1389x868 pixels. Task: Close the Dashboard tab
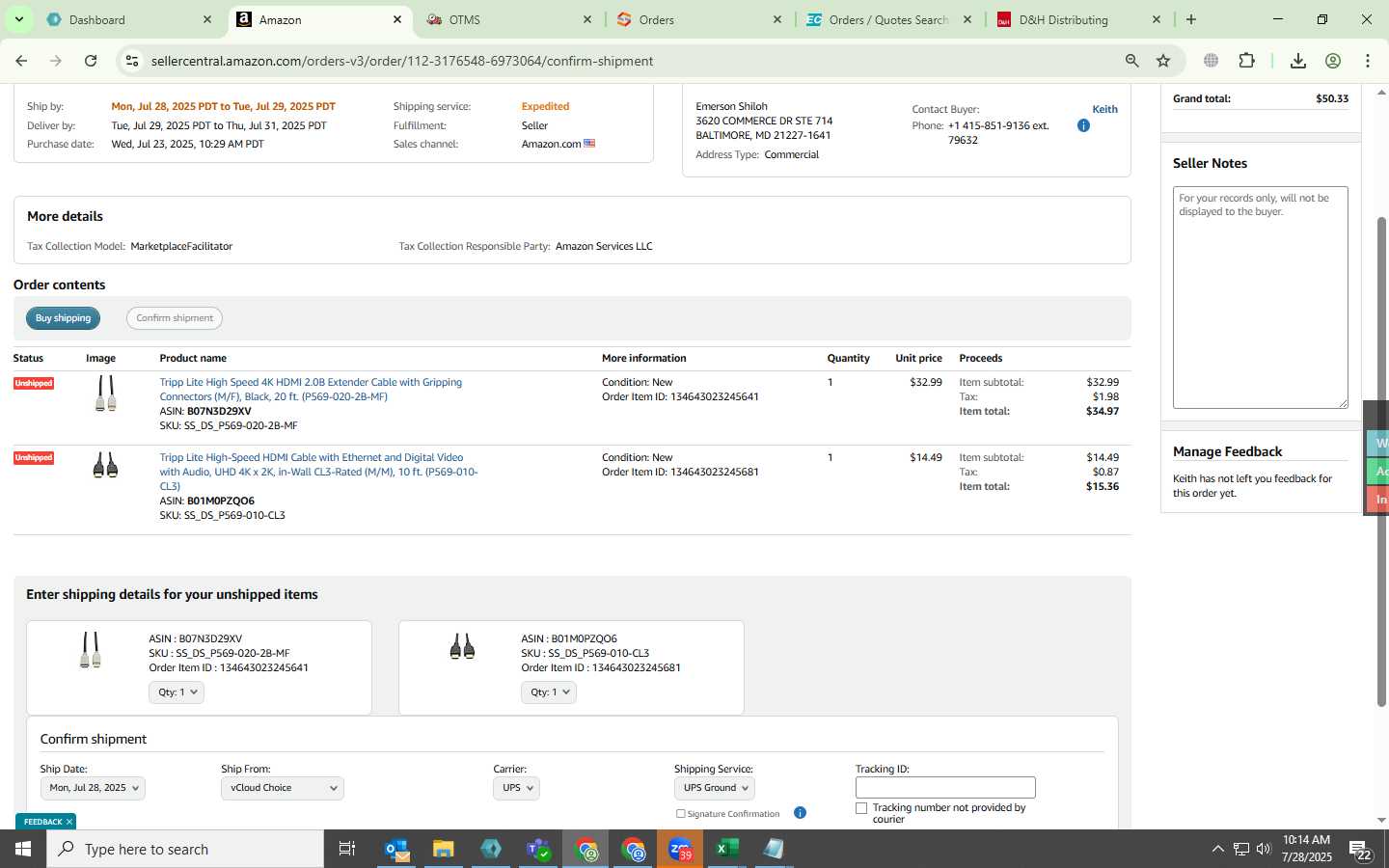pos(207,19)
